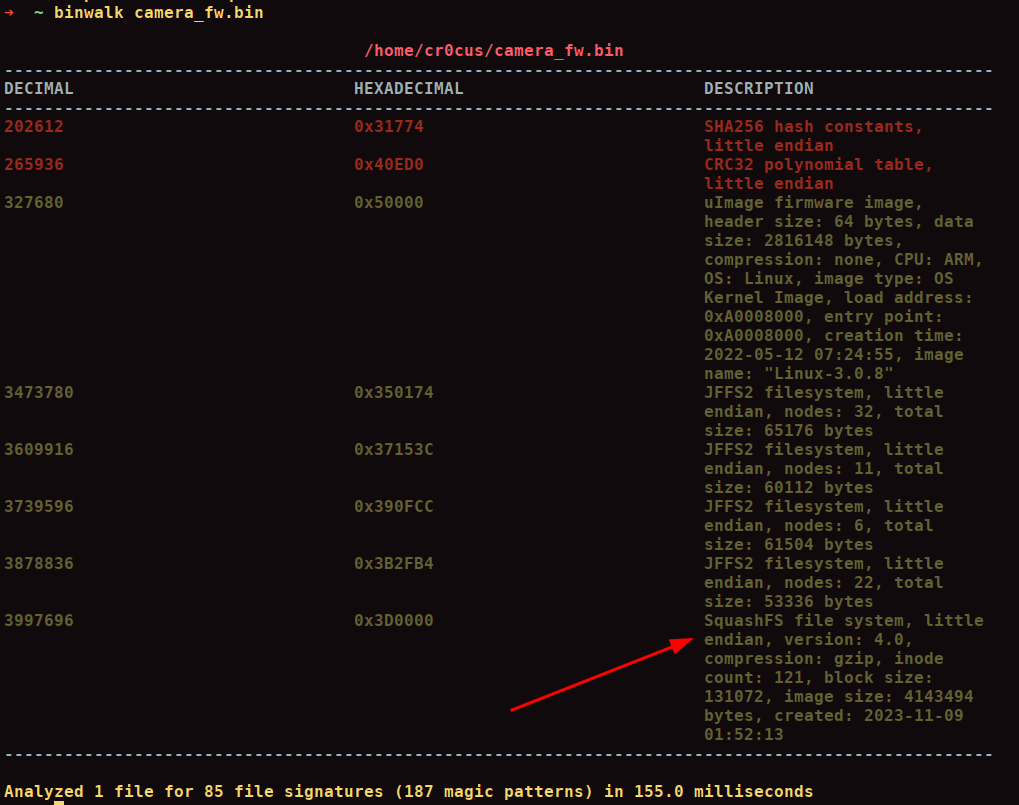The width and height of the screenshot is (1019, 805).
Task: Select hex offset 0x350174
Action: [394, 392]
